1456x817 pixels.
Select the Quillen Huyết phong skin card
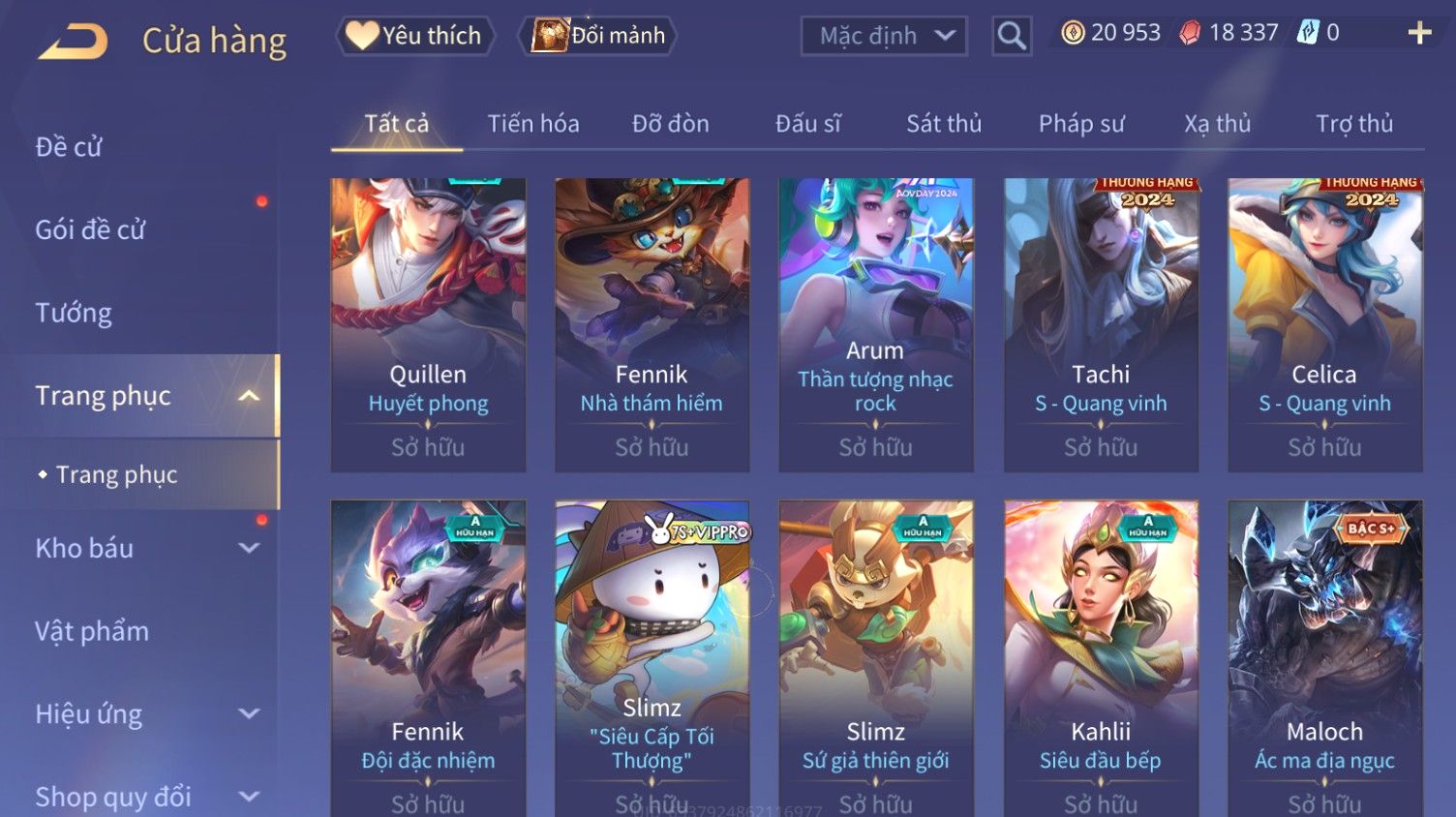(428, 325)
